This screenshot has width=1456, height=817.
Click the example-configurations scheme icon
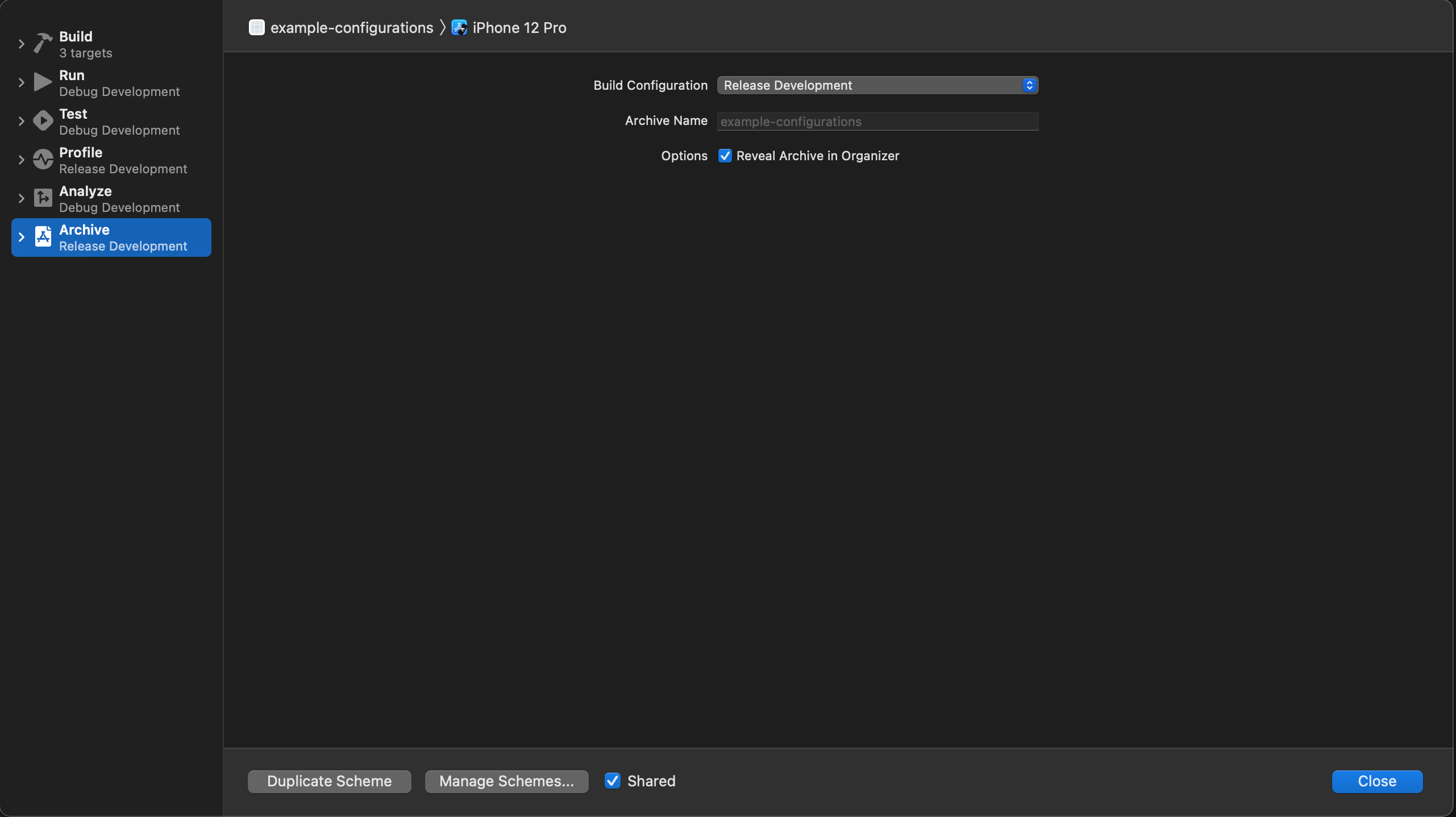click(x=257, y=27)
